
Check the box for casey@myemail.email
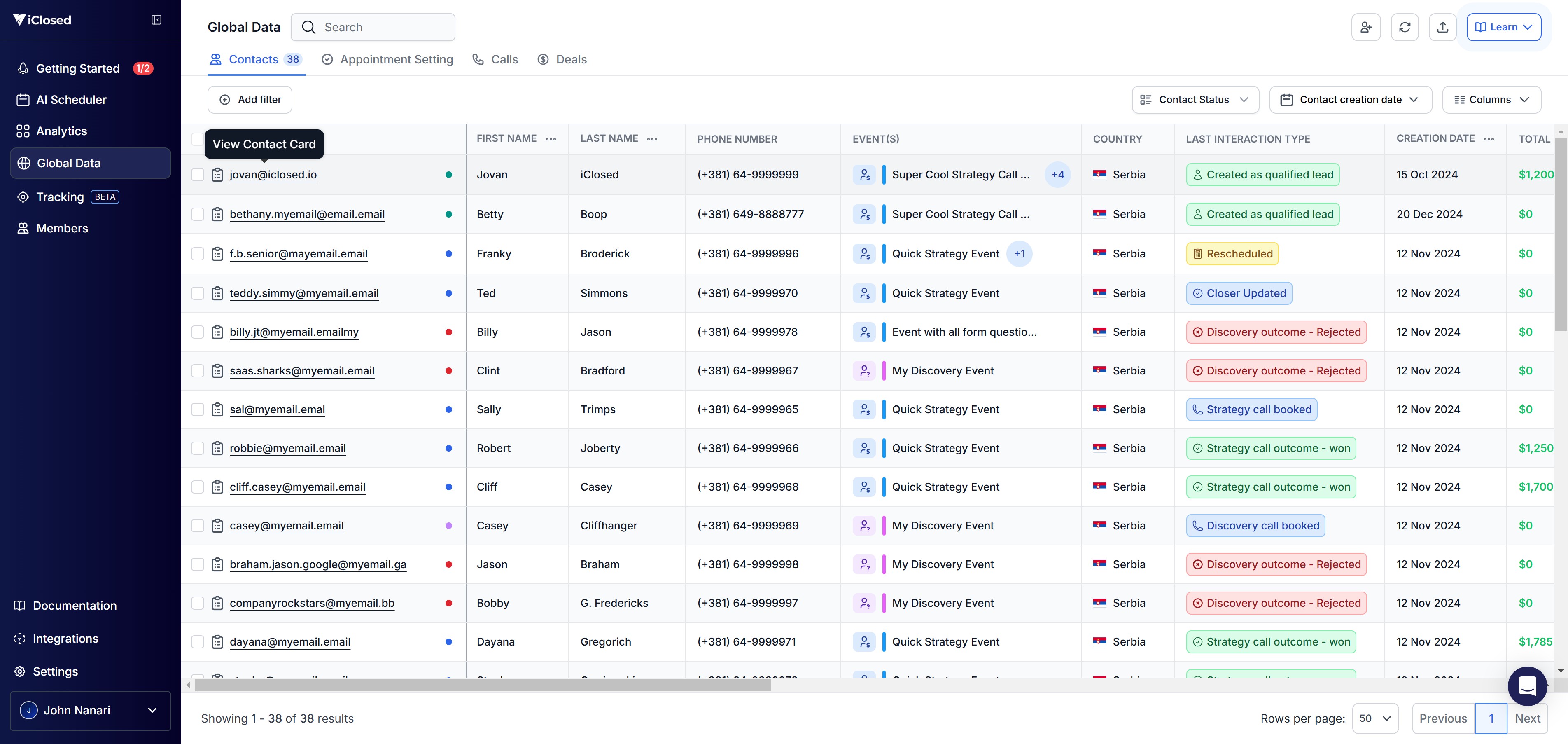197,525
